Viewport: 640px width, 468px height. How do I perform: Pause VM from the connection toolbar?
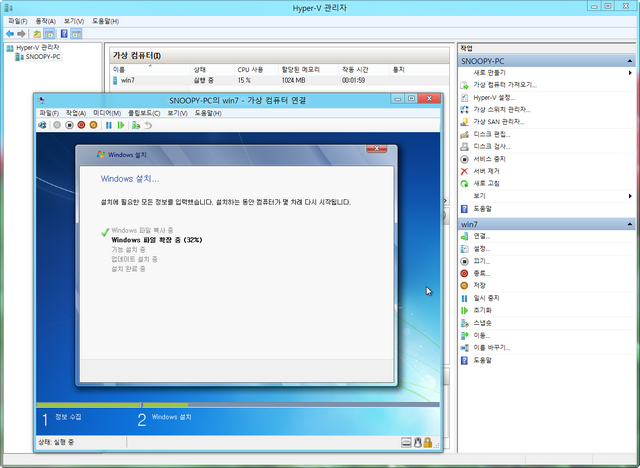click(x=109, y=125)
